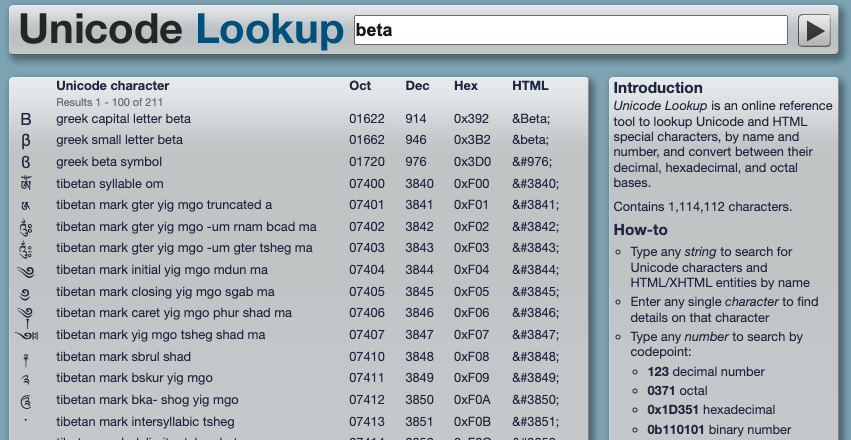Click the HTML entity &Beta;
The width and height of the screenshot is (851, 440).
point(532,119)
